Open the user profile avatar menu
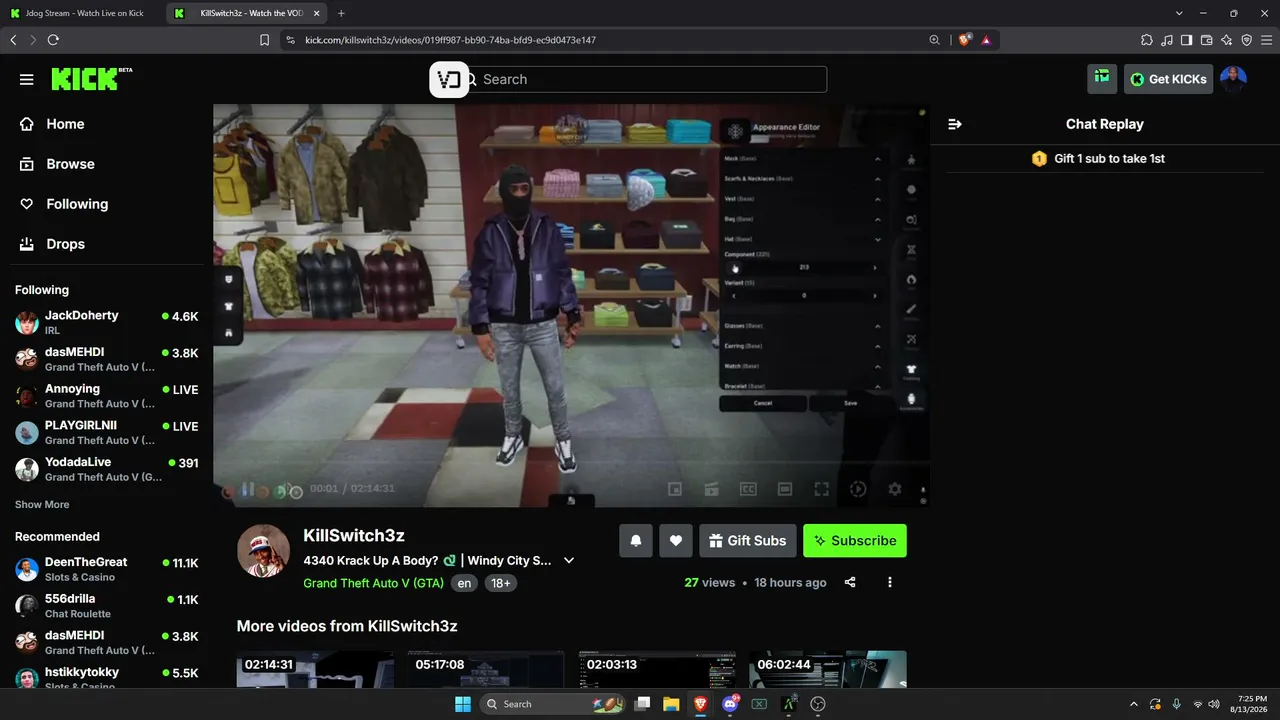The height and width of the screenshot is (720, 1280). pyautogui.click(x=1233, y=79)
